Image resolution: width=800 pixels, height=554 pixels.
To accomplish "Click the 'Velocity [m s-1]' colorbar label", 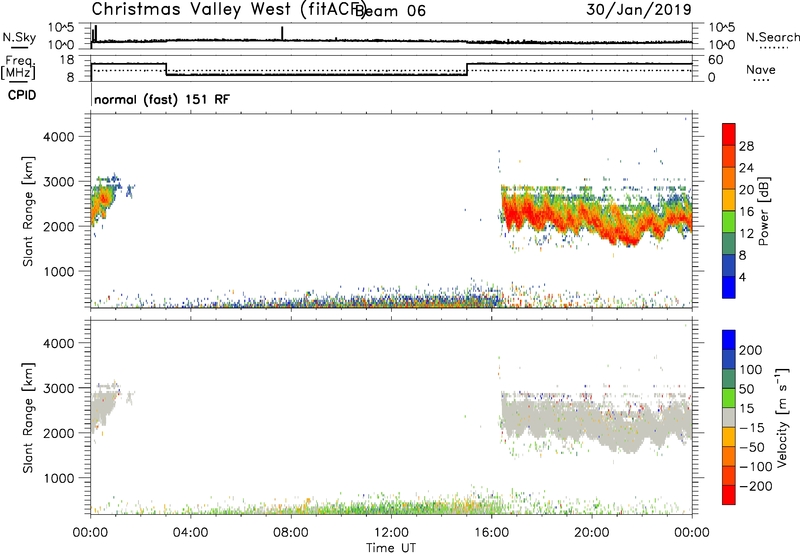I will pos(782,417).
